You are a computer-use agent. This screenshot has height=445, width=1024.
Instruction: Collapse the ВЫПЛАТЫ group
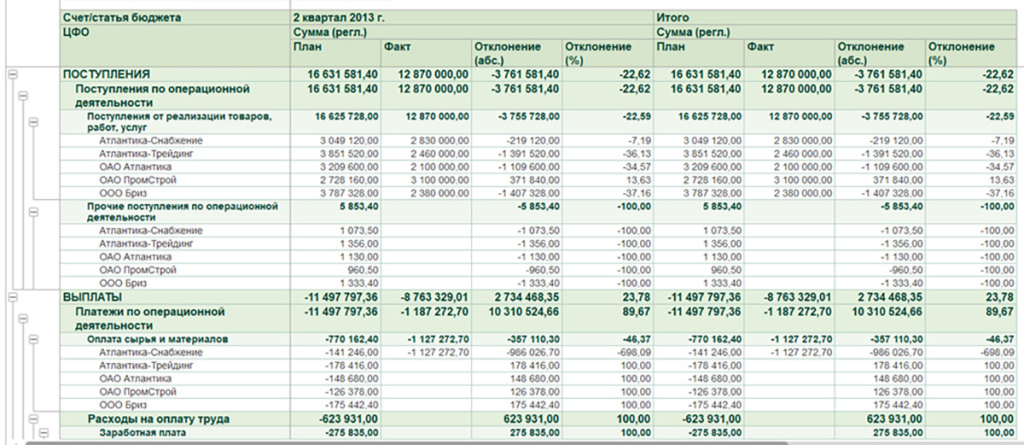[x=12, y=298]
